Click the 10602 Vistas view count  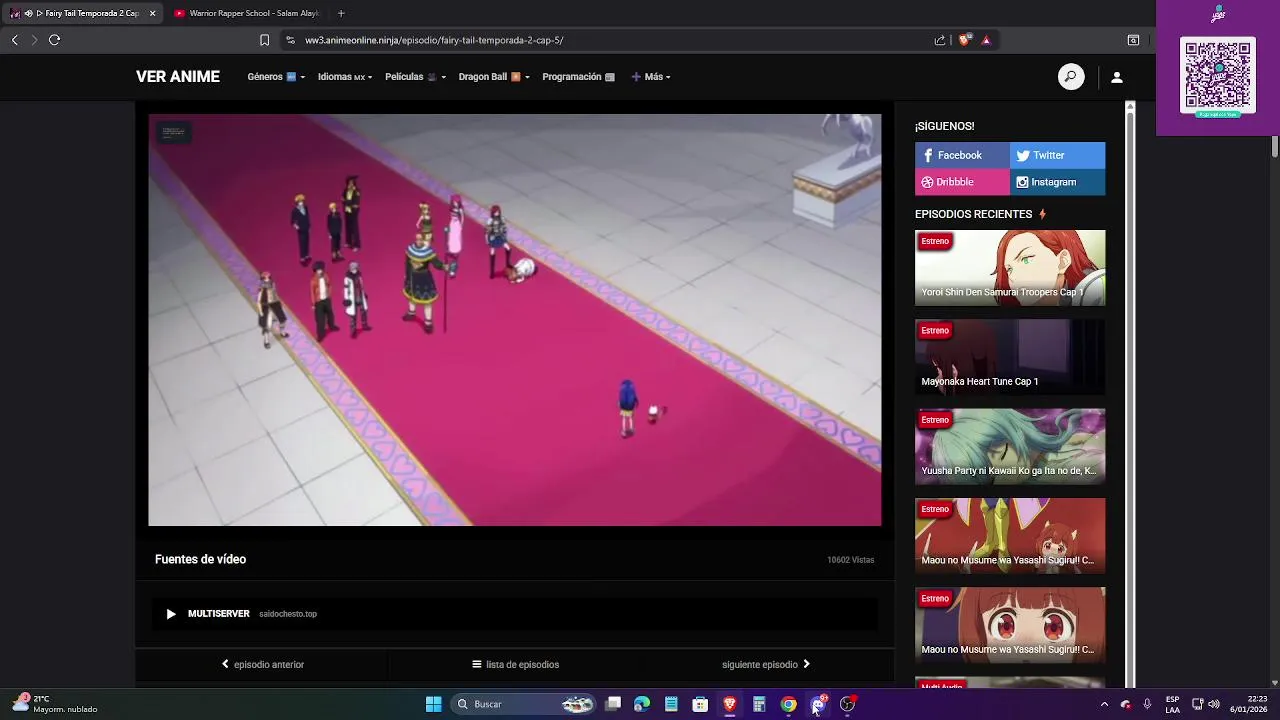851,560
